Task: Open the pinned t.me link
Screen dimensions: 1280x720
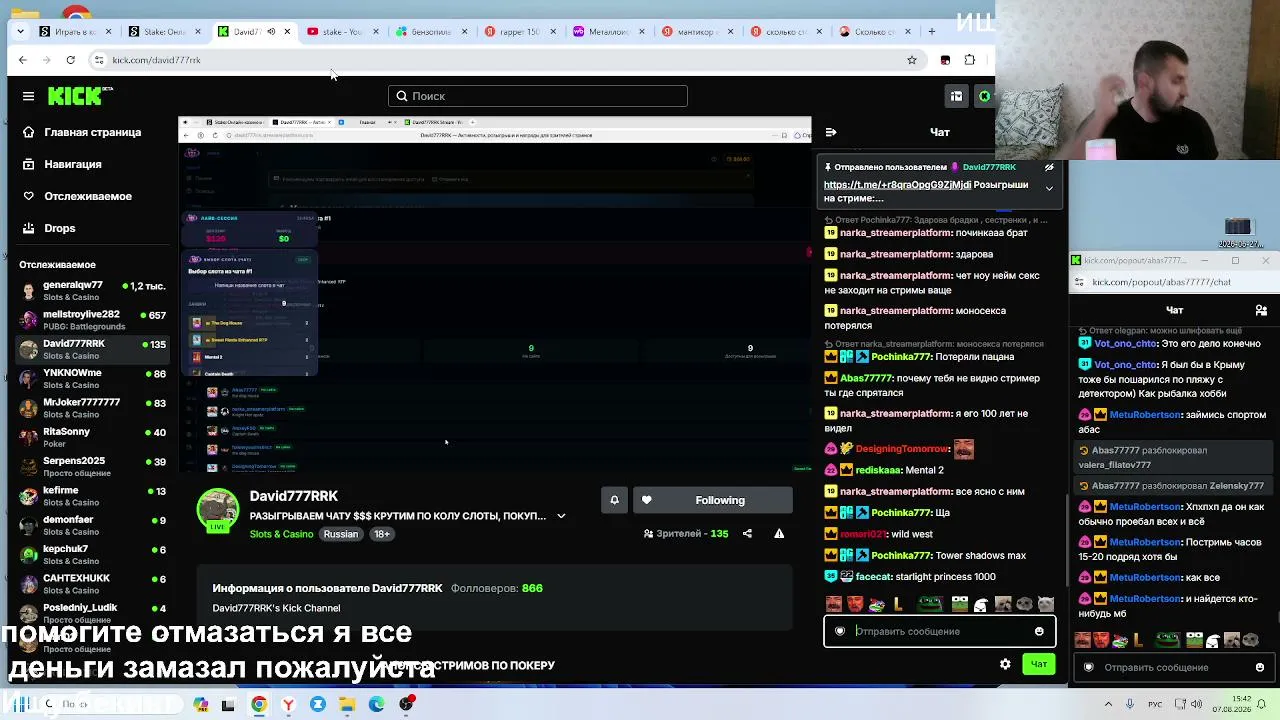Action: point(897,185)
